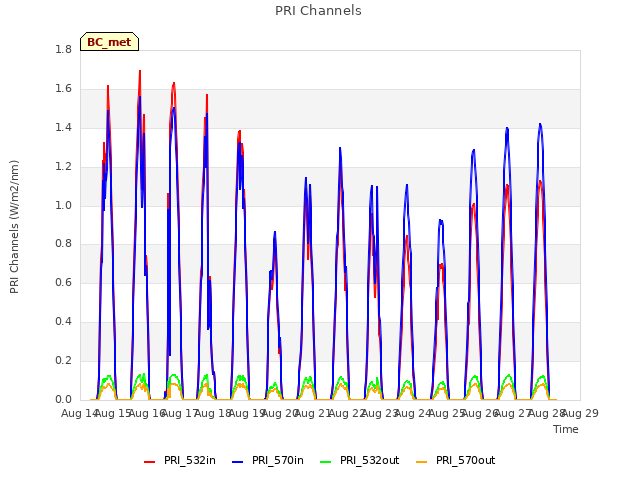
Task: Click y-axis tick value 0.4
Action: pos(63,321)
